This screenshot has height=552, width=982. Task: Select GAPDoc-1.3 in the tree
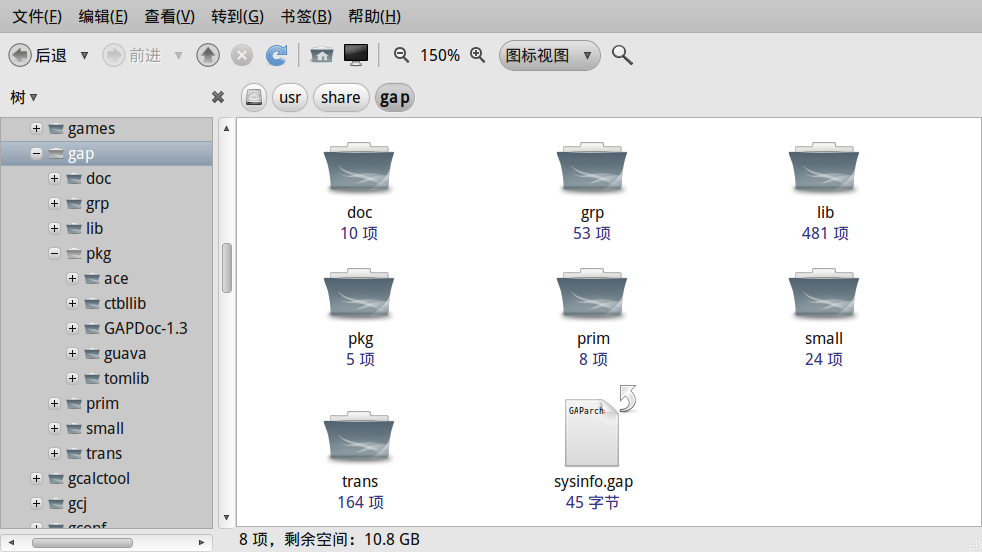(145, 329)
